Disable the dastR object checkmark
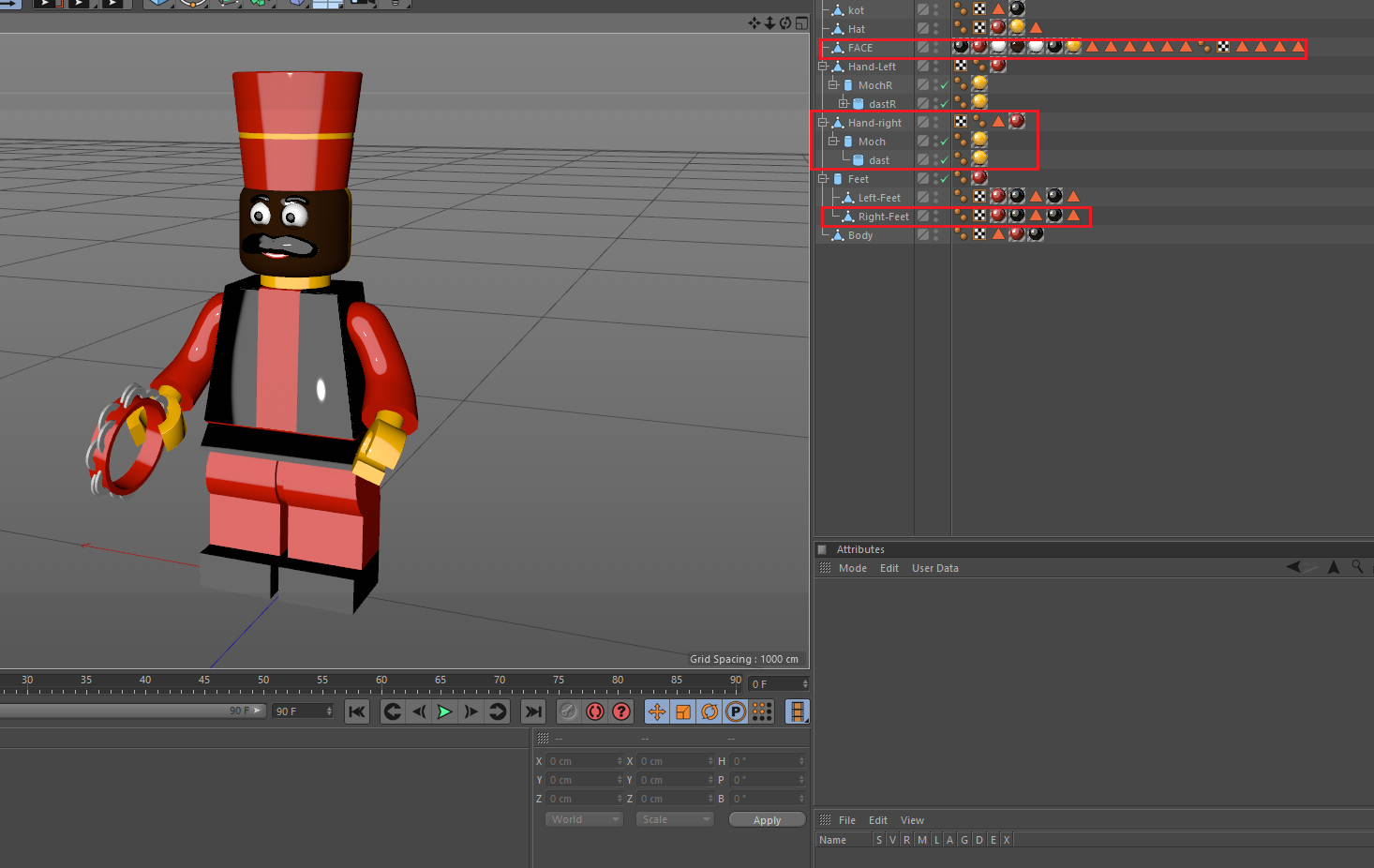Screen dimensions: 1374x868 coord(944,104)
